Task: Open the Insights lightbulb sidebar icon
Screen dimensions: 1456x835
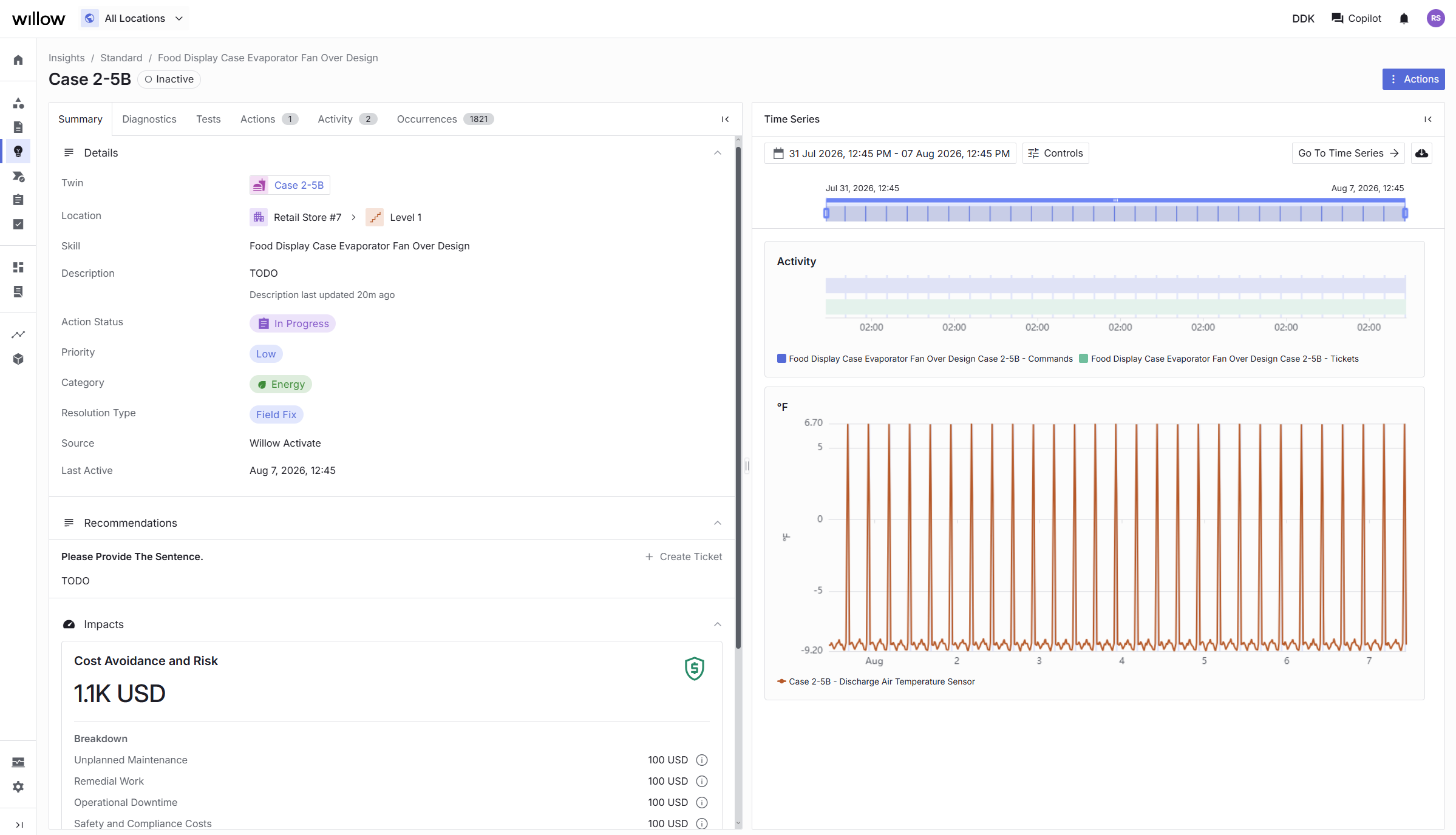Action: pyautogui.click(x=18, y=151)
